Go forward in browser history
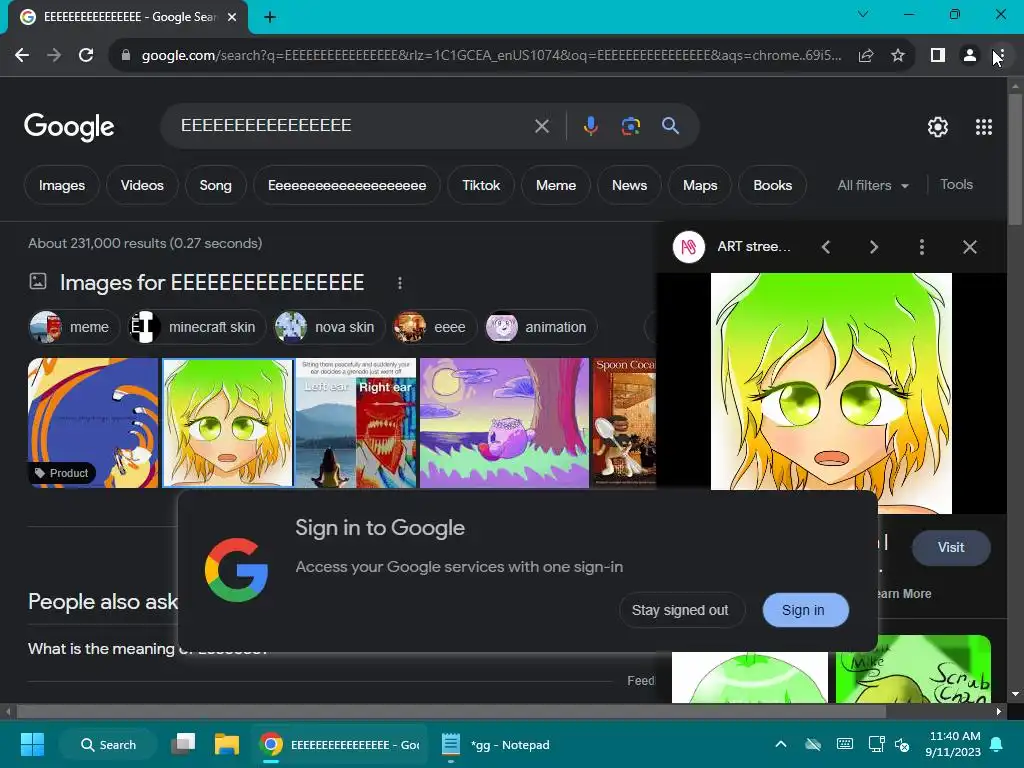 click(x=54, y=56)
